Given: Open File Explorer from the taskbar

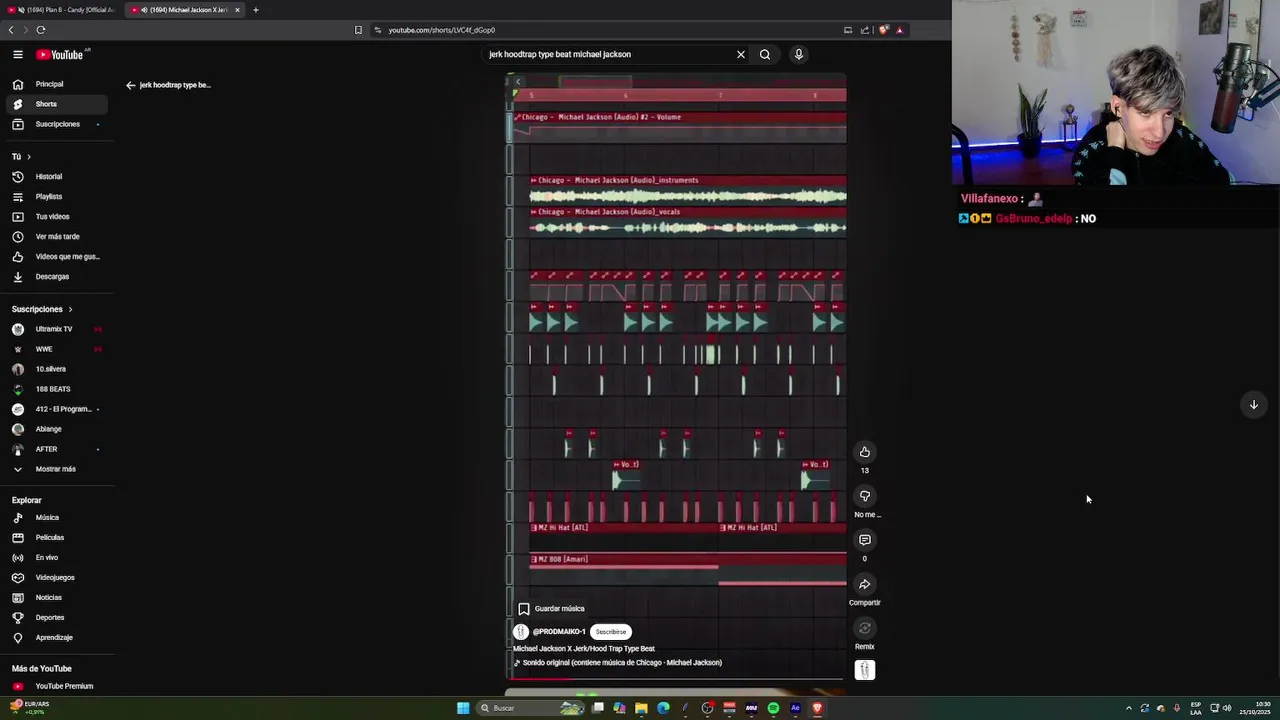Looking at the screenshot, I should (641, 708).
